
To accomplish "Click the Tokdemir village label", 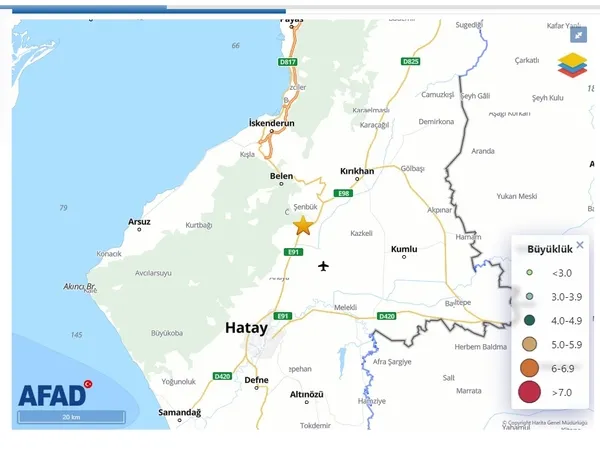I will 315,425.
